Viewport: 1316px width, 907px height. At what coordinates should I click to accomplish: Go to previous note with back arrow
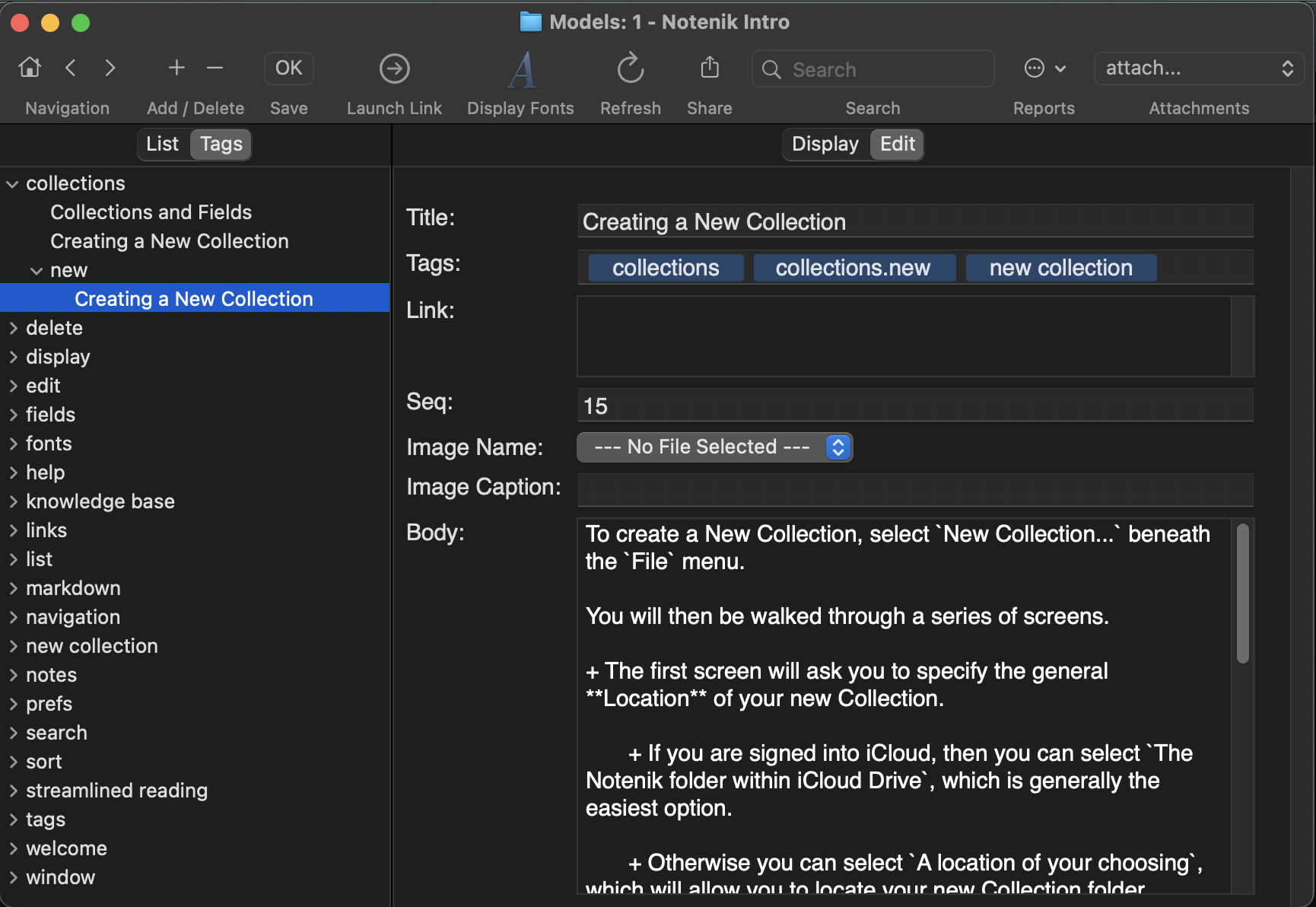click(71, 68)
